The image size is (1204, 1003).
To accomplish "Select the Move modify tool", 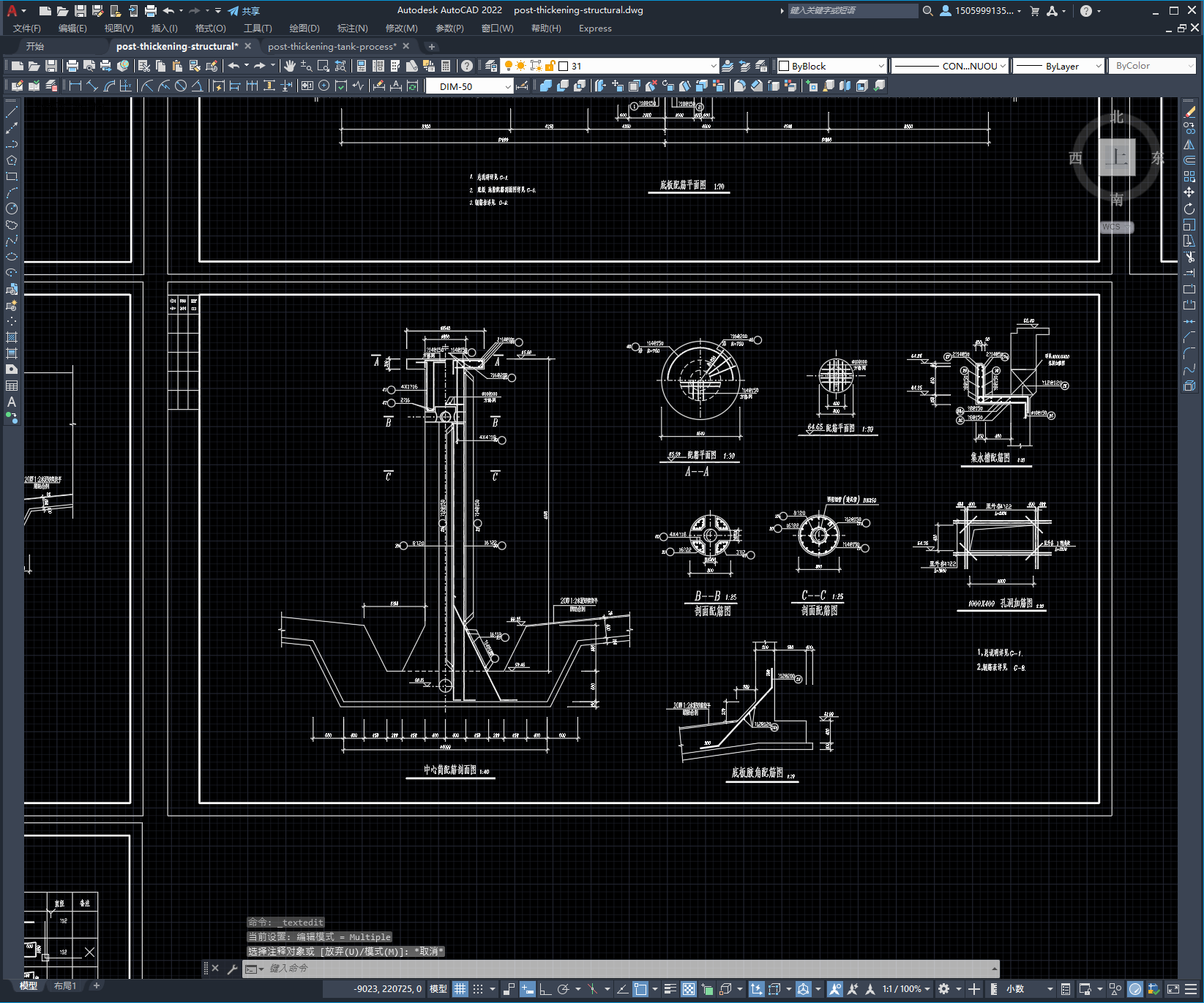I will [1189, 192].
